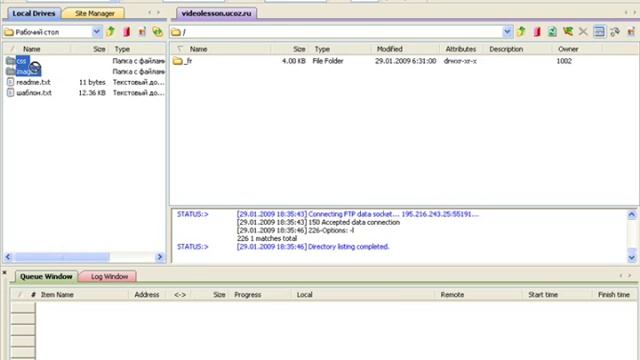The width and height of the screenshot is (640, 360).
Task: Select шаблон.txt in local list
Action: [x=34, y=93]
